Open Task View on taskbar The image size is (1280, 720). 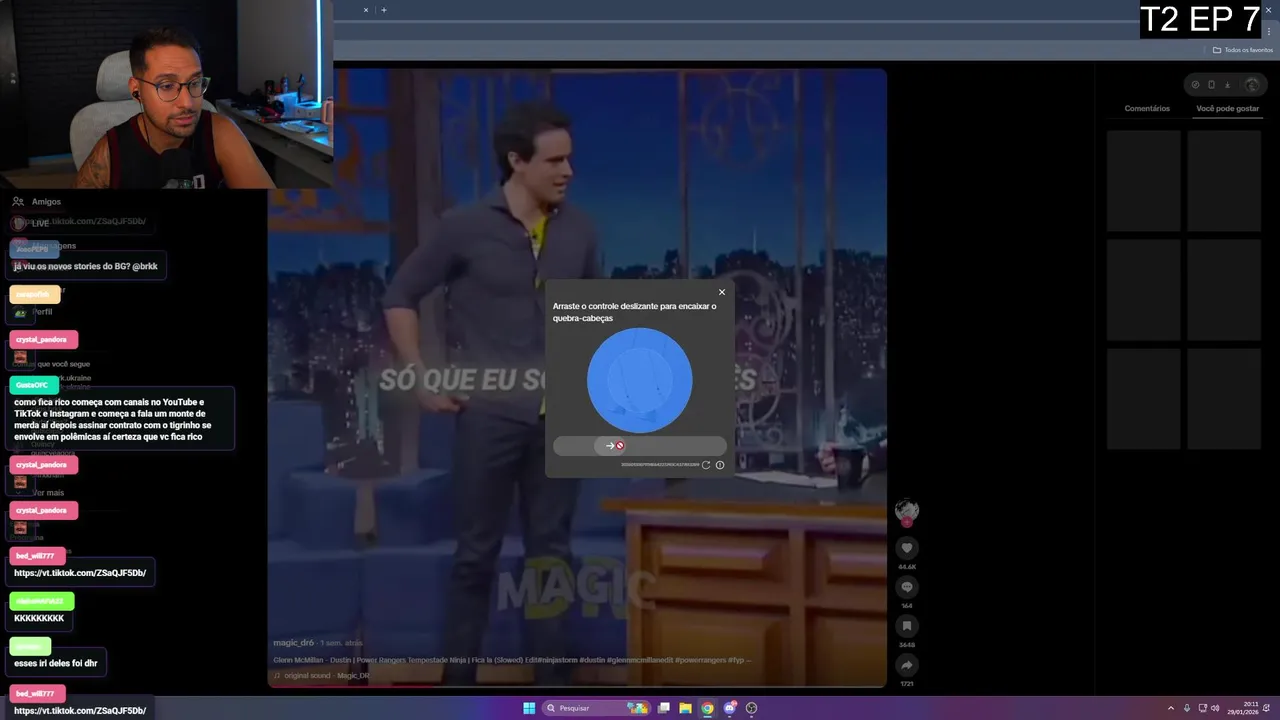663,708
